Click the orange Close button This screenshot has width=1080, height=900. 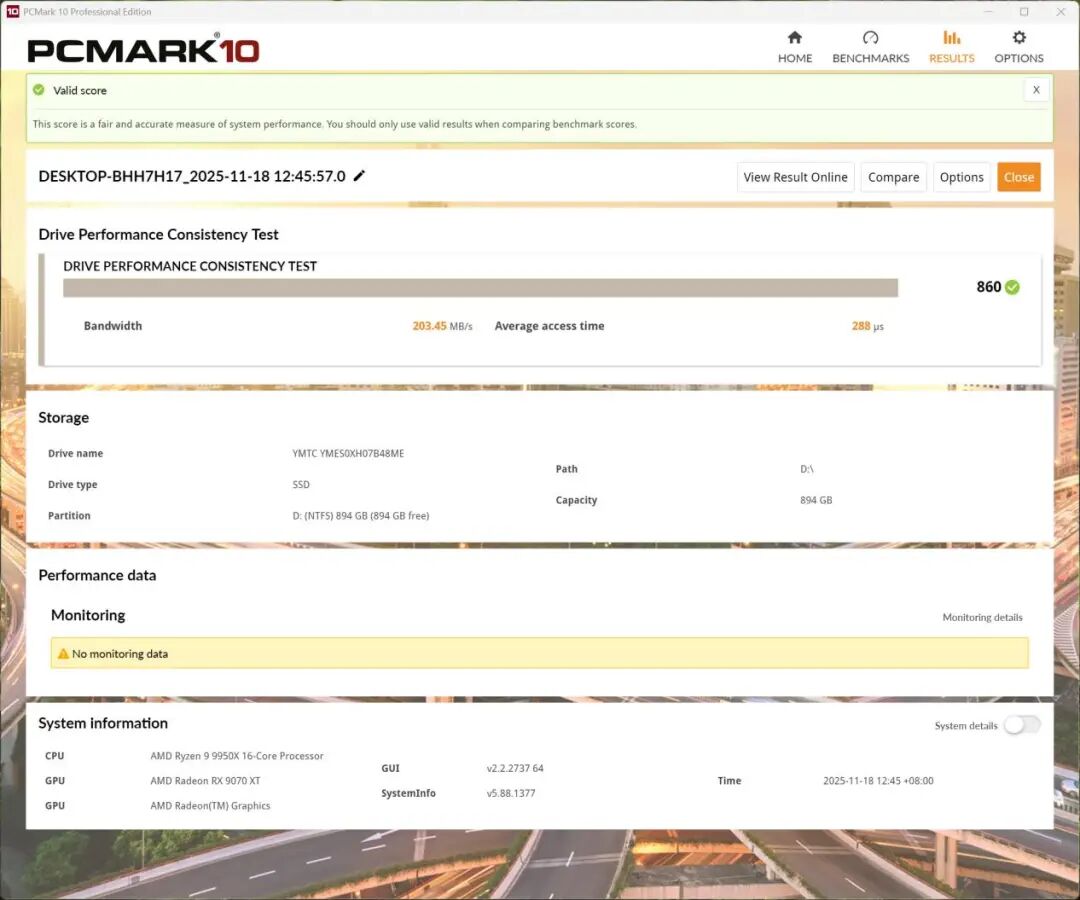[x=1019, y=177]
